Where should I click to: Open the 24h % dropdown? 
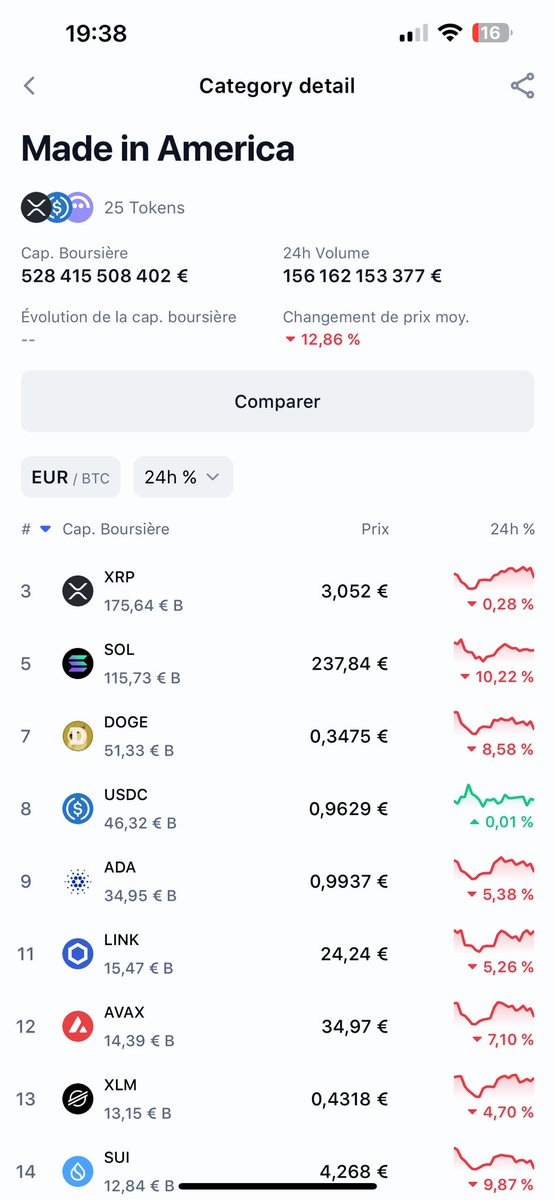click(183, 477)
